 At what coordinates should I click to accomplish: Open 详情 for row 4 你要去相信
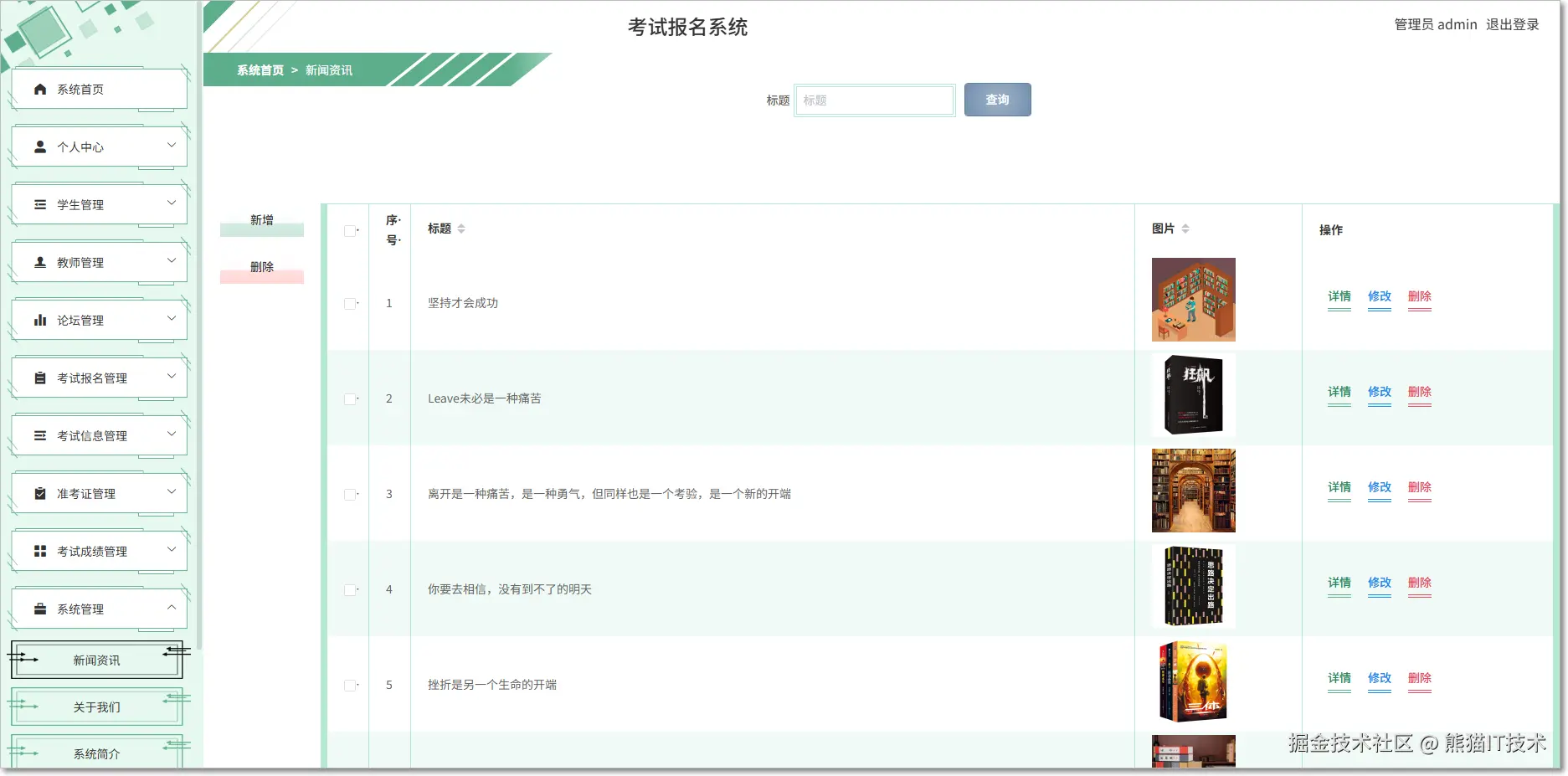tap(1339, 583)
